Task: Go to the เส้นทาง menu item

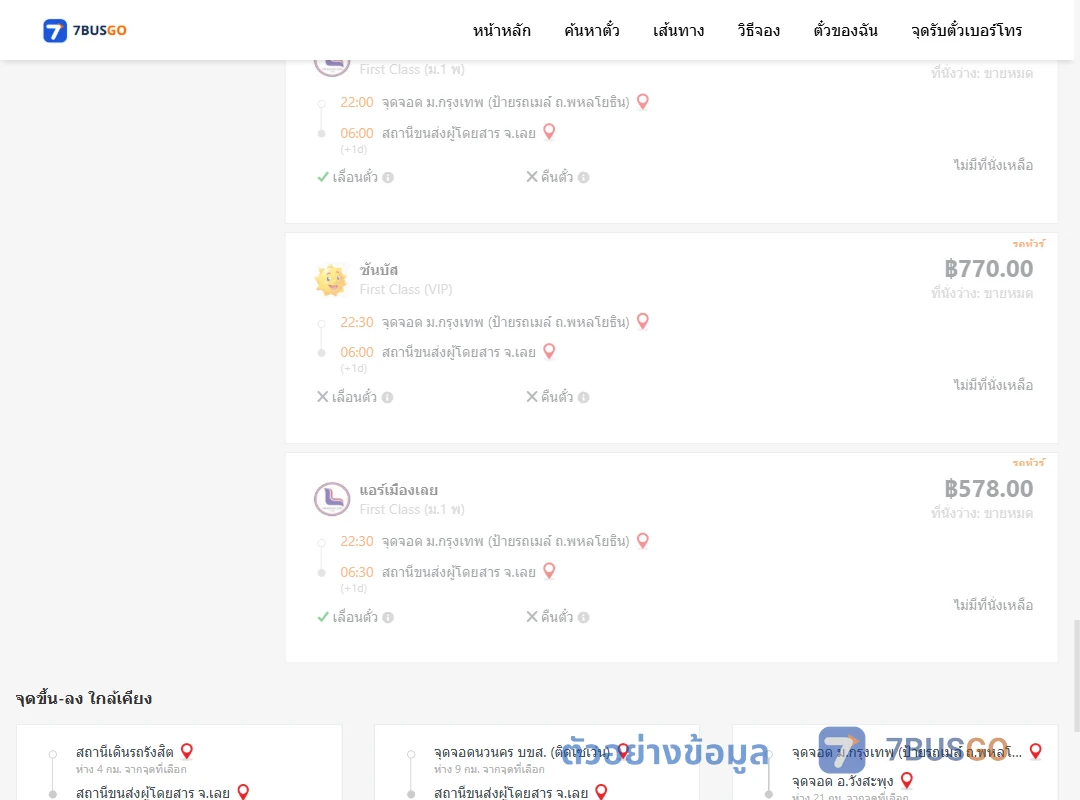Action: tap(678, 30)
